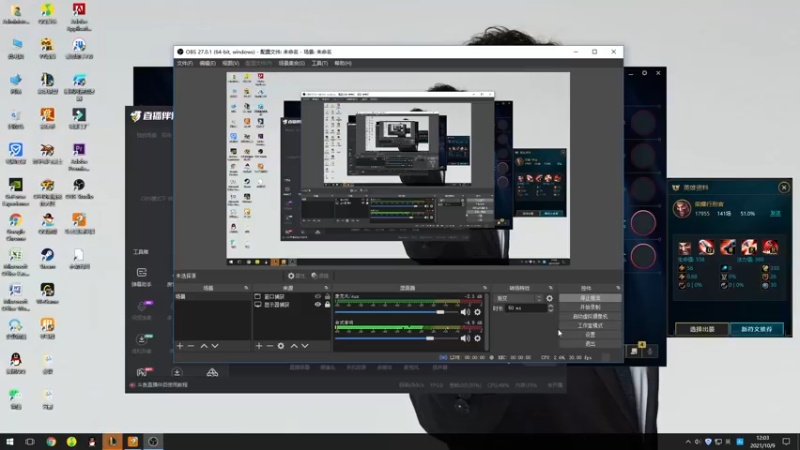Screen dimensions: 800x450
Task: Open OBS Studio desktop shortcut
Action: pyautogui.click(x=79, y=189)
